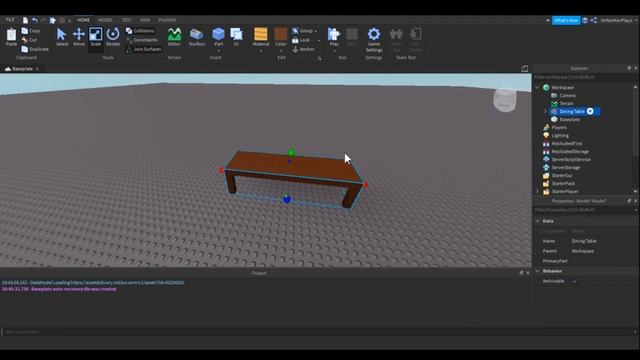Open the Color dropdown arrow
The height and width of the screenshot is (360, 640).
(x=281, y=51)
